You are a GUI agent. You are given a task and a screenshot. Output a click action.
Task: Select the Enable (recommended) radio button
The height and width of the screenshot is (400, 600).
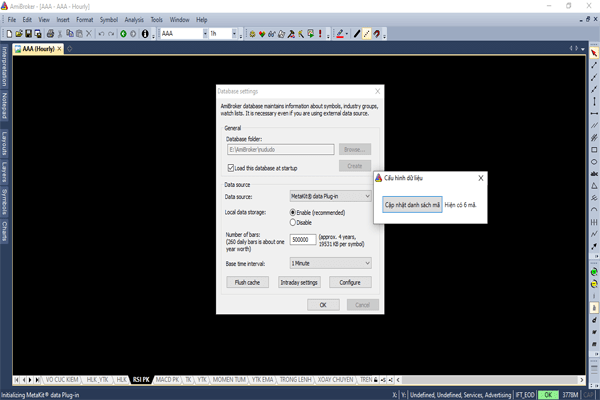pos(293,212)
